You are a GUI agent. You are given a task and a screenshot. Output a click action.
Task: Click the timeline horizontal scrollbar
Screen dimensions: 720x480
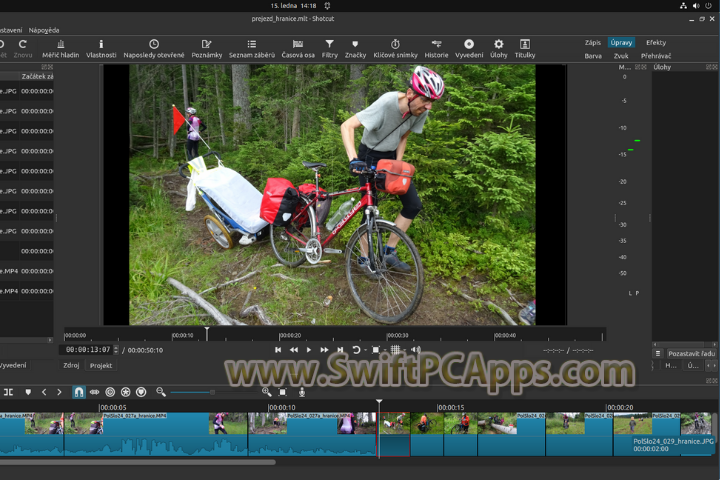point(138,462)
